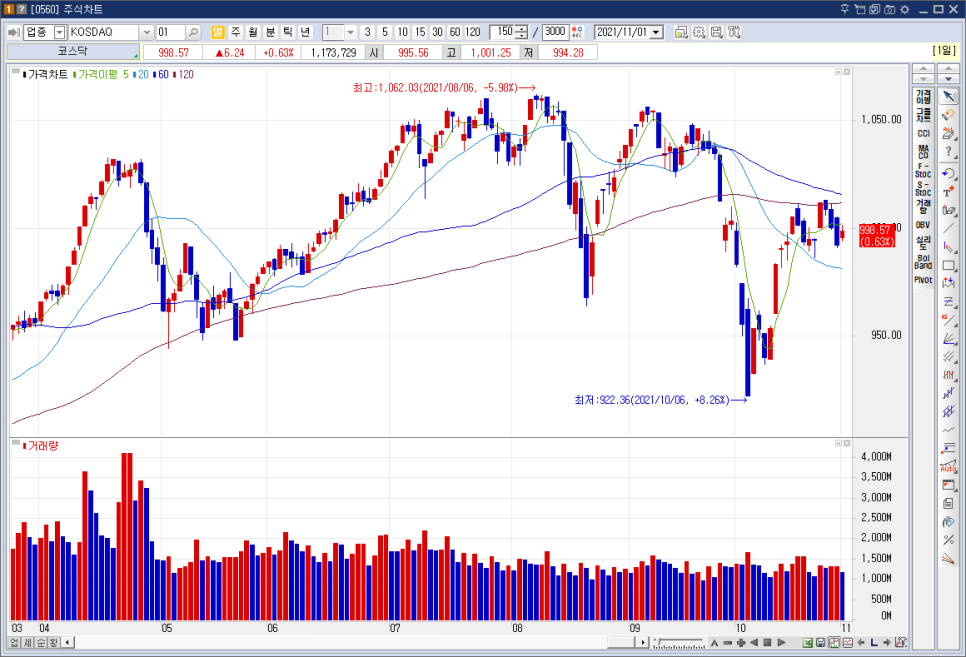The height and width of the screenshot is (657, 966).
Task: Click the Excel export icon
Action: pyautogui.click(x=808, y=643)
